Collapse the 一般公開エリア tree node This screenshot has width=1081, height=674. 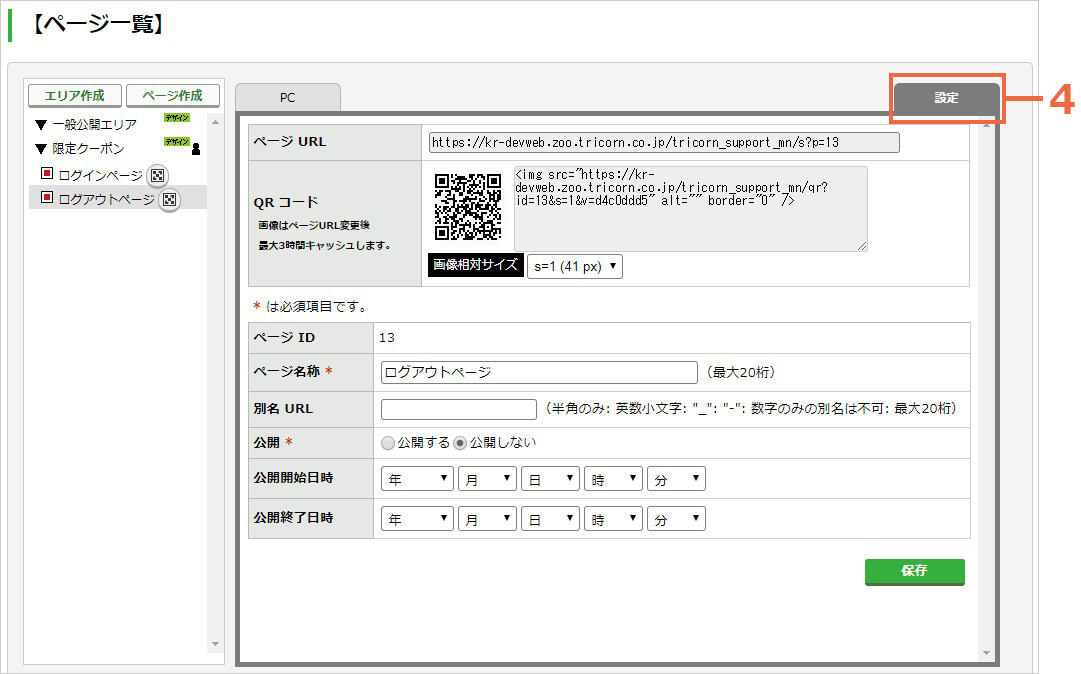[41, 125]
